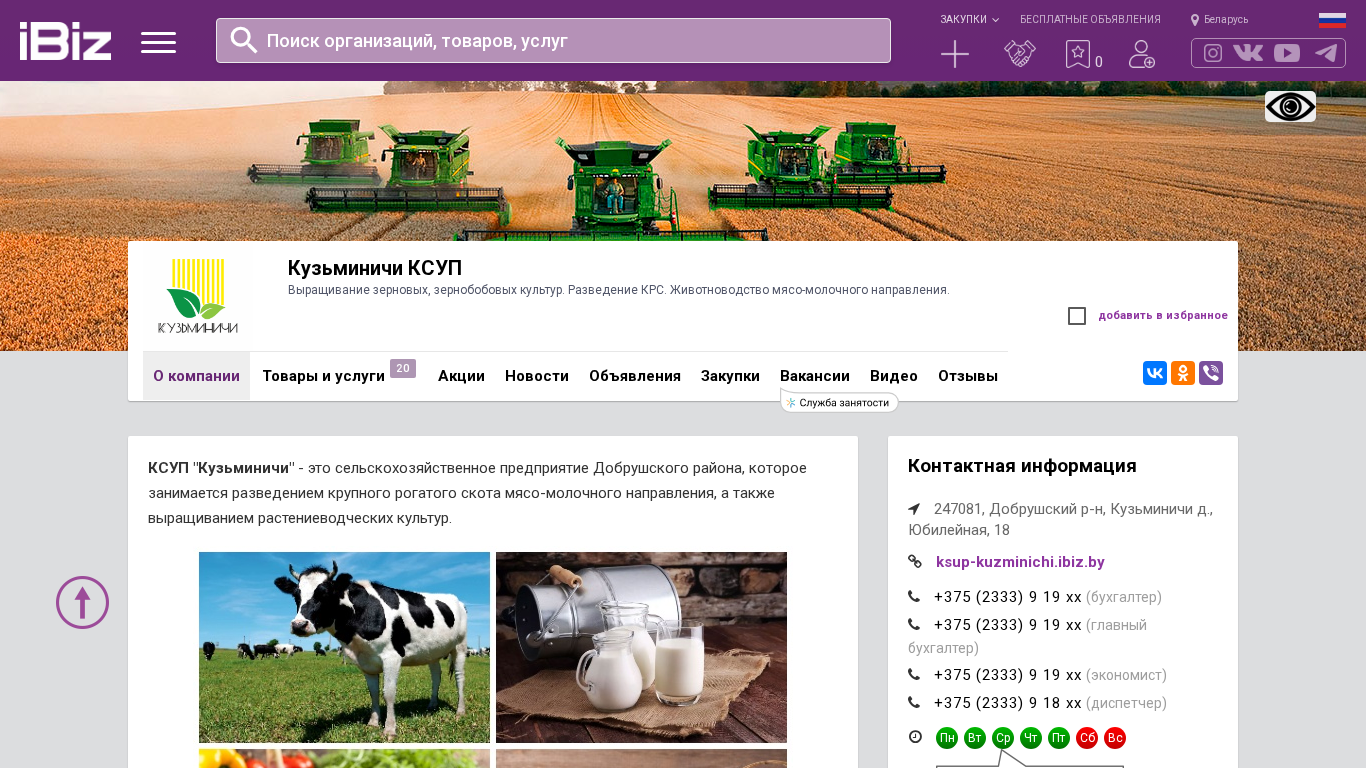1366x768 pixels.
Task: Open the cow photo thumbnail
Action: (x=344, y=647)
